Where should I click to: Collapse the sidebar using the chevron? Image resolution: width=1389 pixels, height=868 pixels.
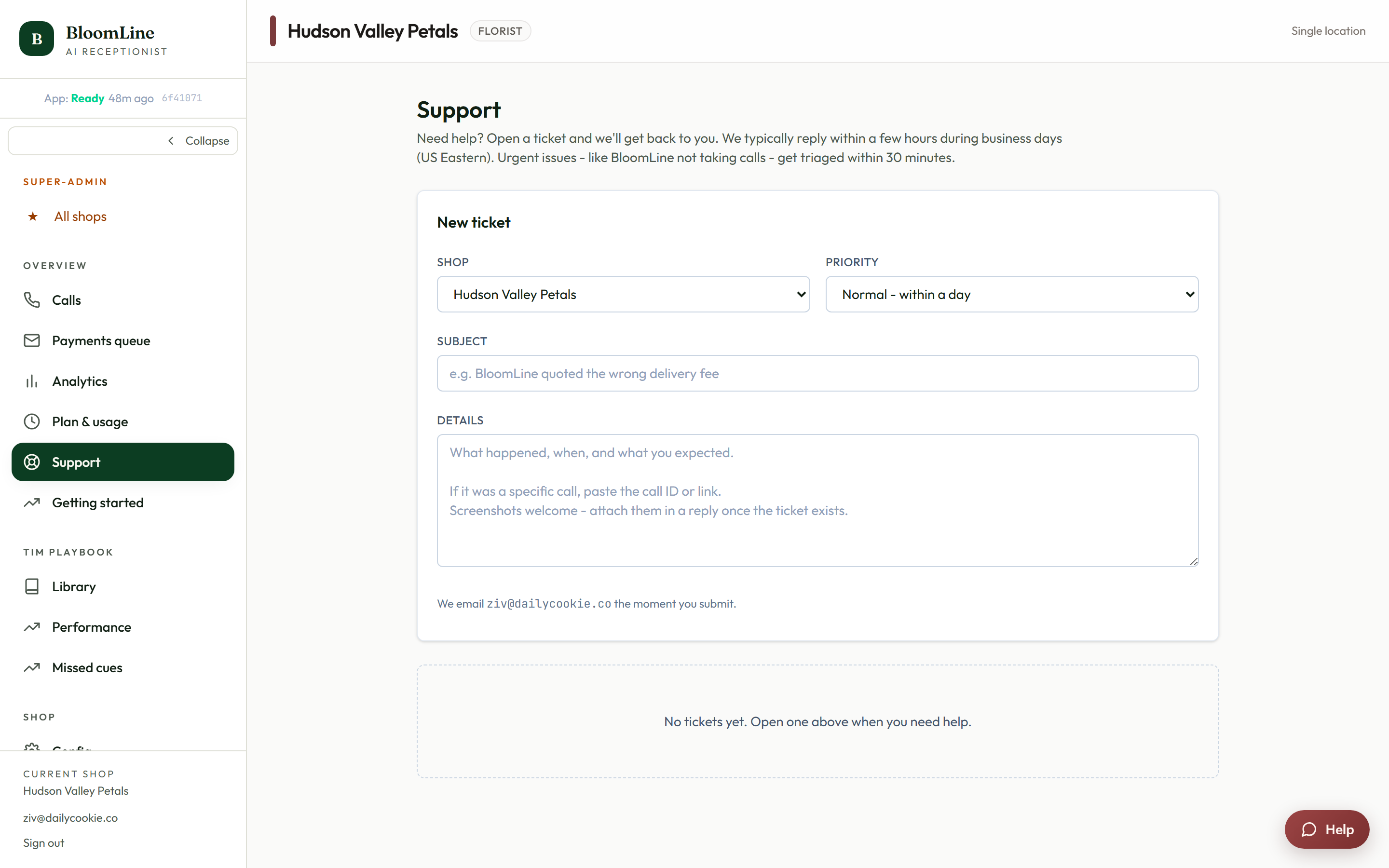pos(170,141)
